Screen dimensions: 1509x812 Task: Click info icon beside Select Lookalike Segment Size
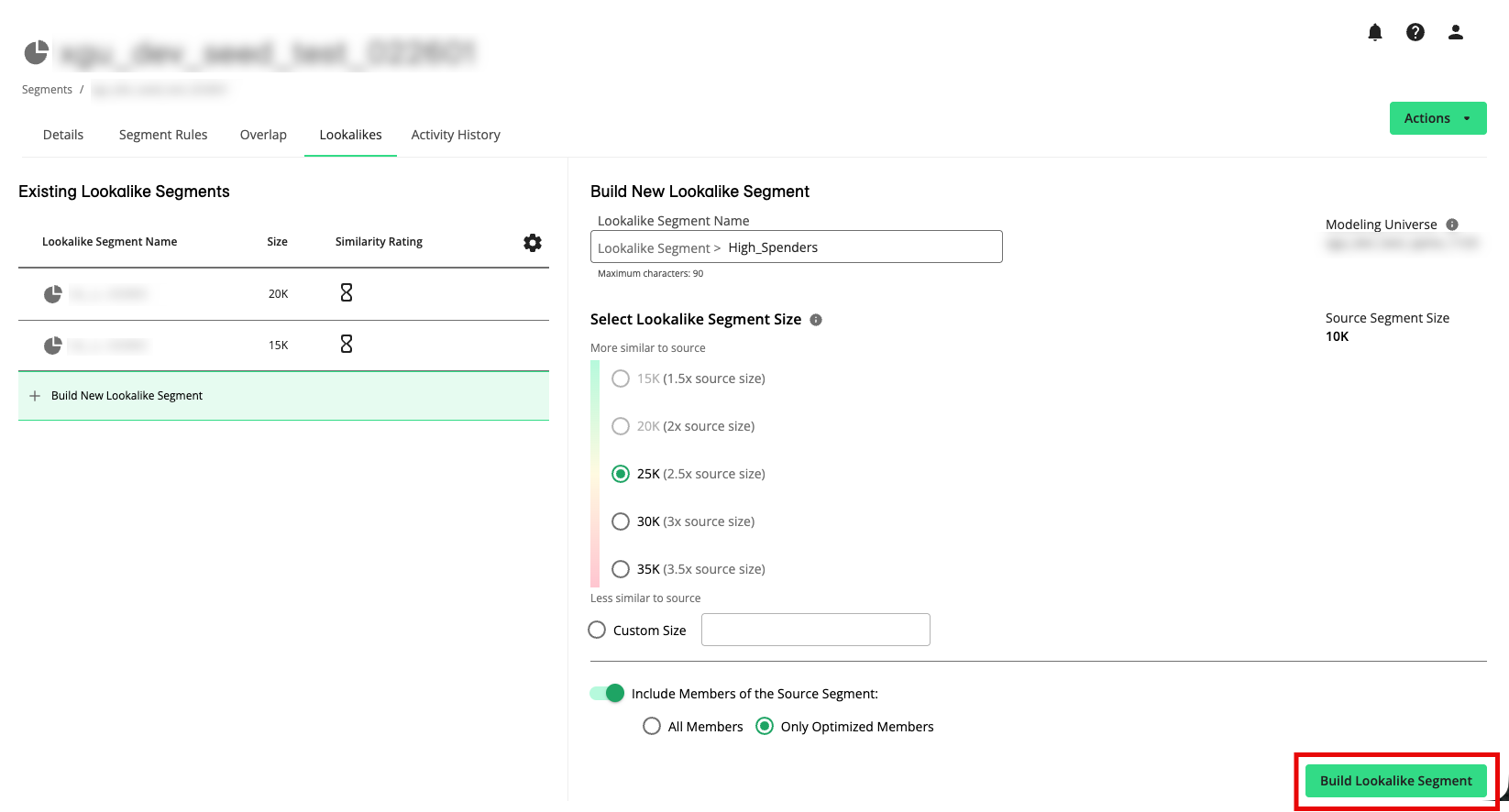pyautogui.click(x=815, y=320)
